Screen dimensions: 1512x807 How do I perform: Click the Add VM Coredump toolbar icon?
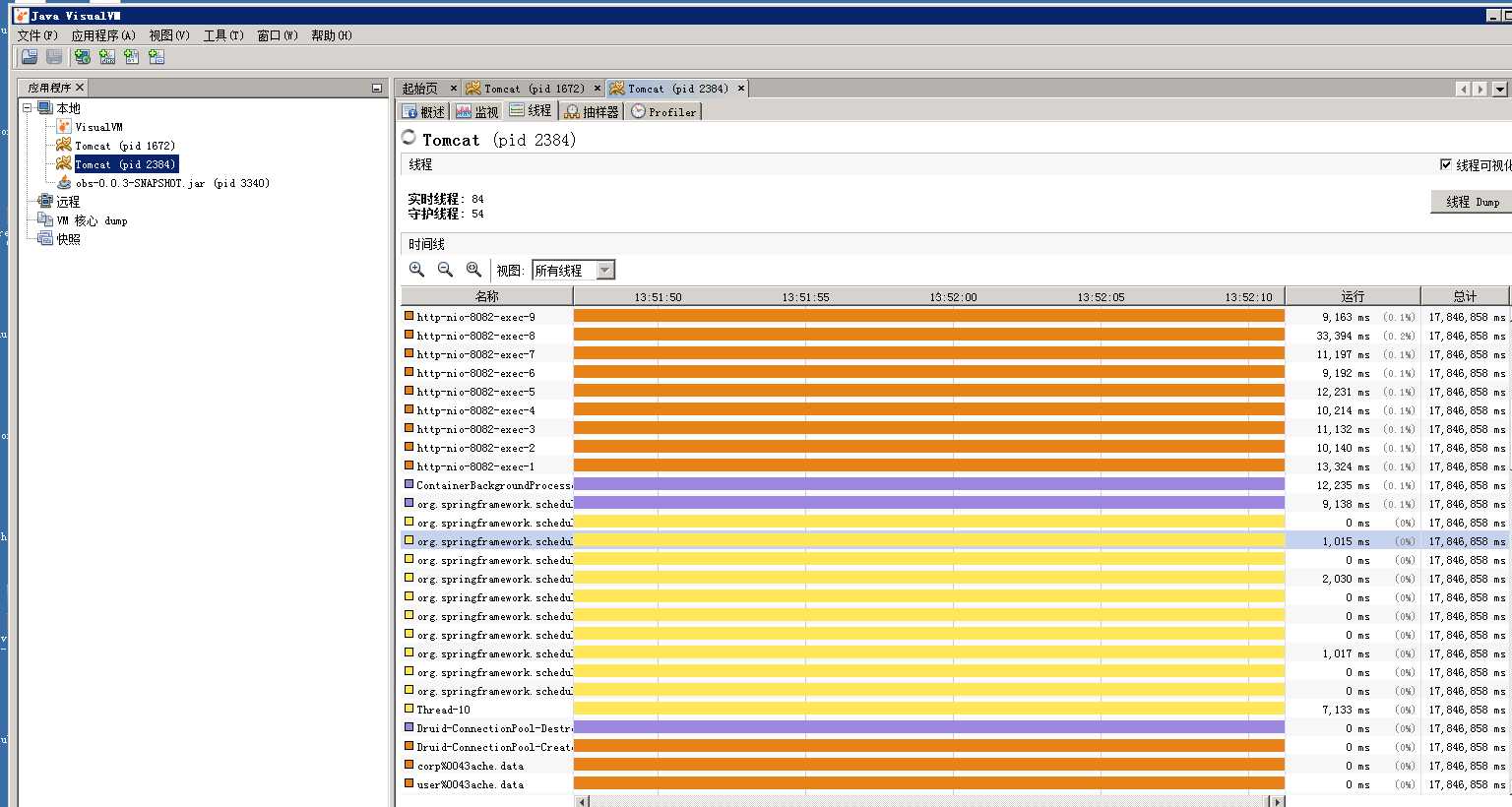(x=132, y=57)
